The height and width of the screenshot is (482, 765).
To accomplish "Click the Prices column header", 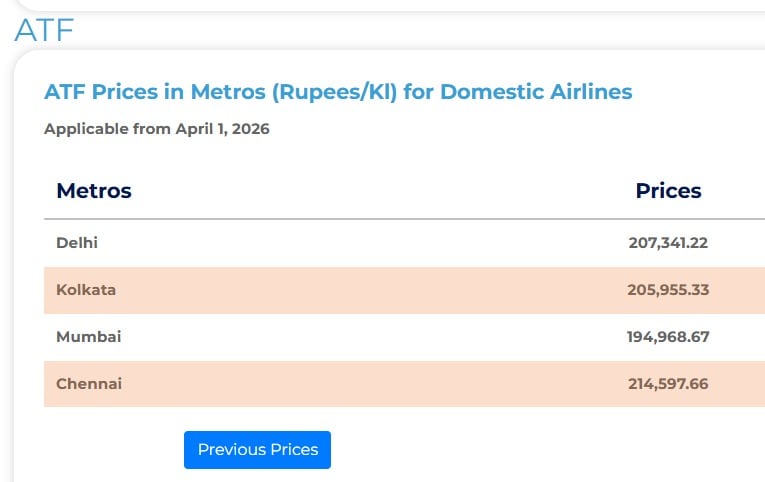I will click(668, 190).
